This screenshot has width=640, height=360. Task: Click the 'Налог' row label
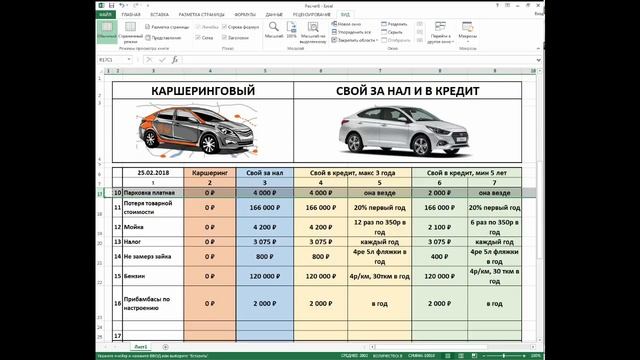click(x=132, y=242)
